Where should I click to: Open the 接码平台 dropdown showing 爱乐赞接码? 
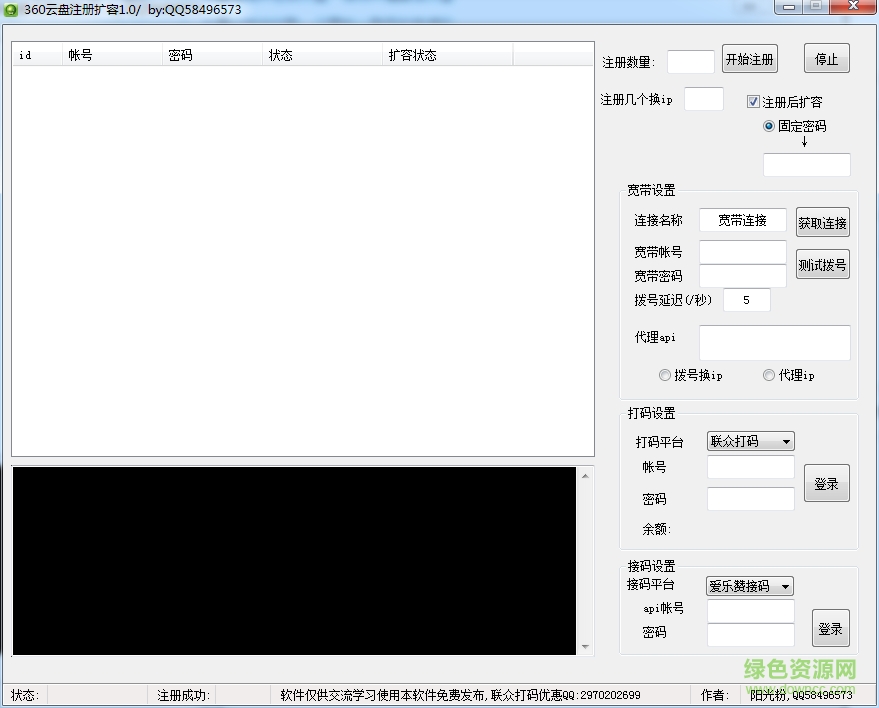click(x=748, y=586)
